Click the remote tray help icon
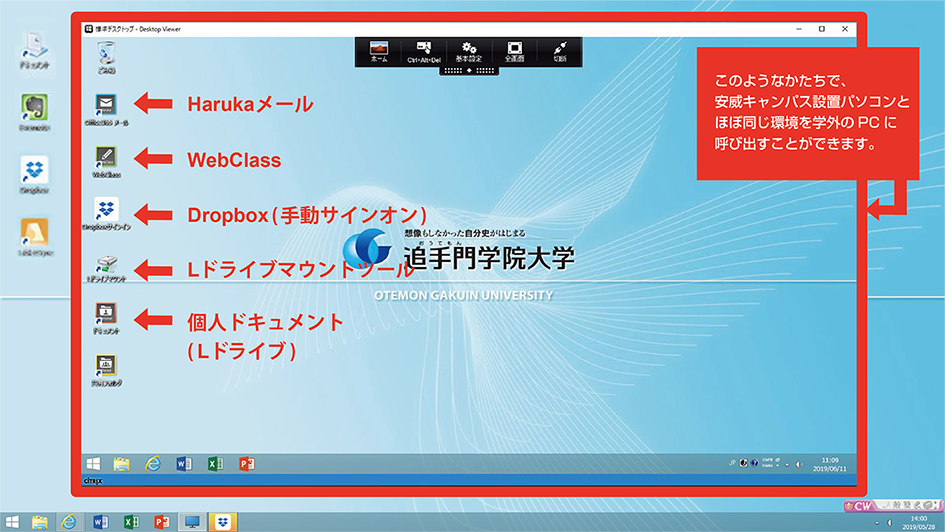 click(755, 463)
